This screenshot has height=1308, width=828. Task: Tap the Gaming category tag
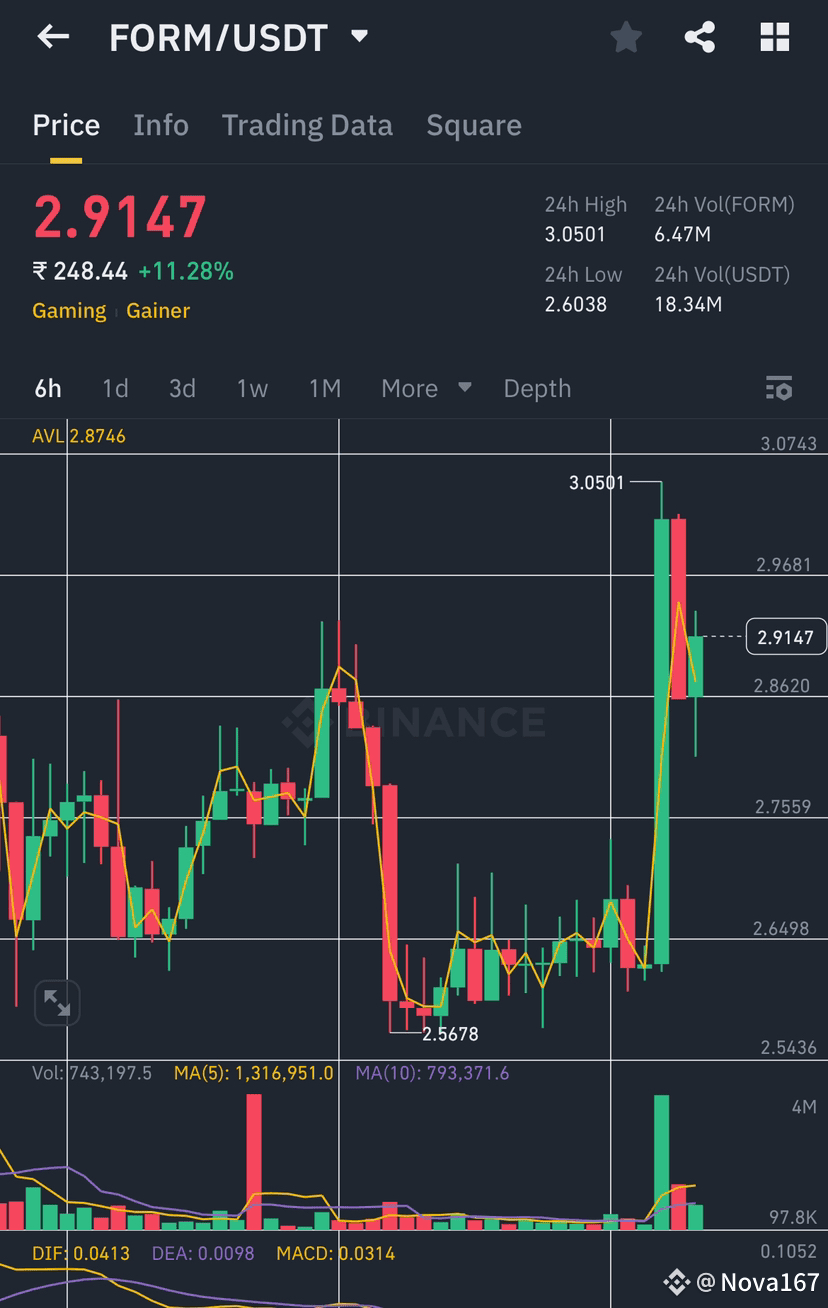tap(69, 310)
